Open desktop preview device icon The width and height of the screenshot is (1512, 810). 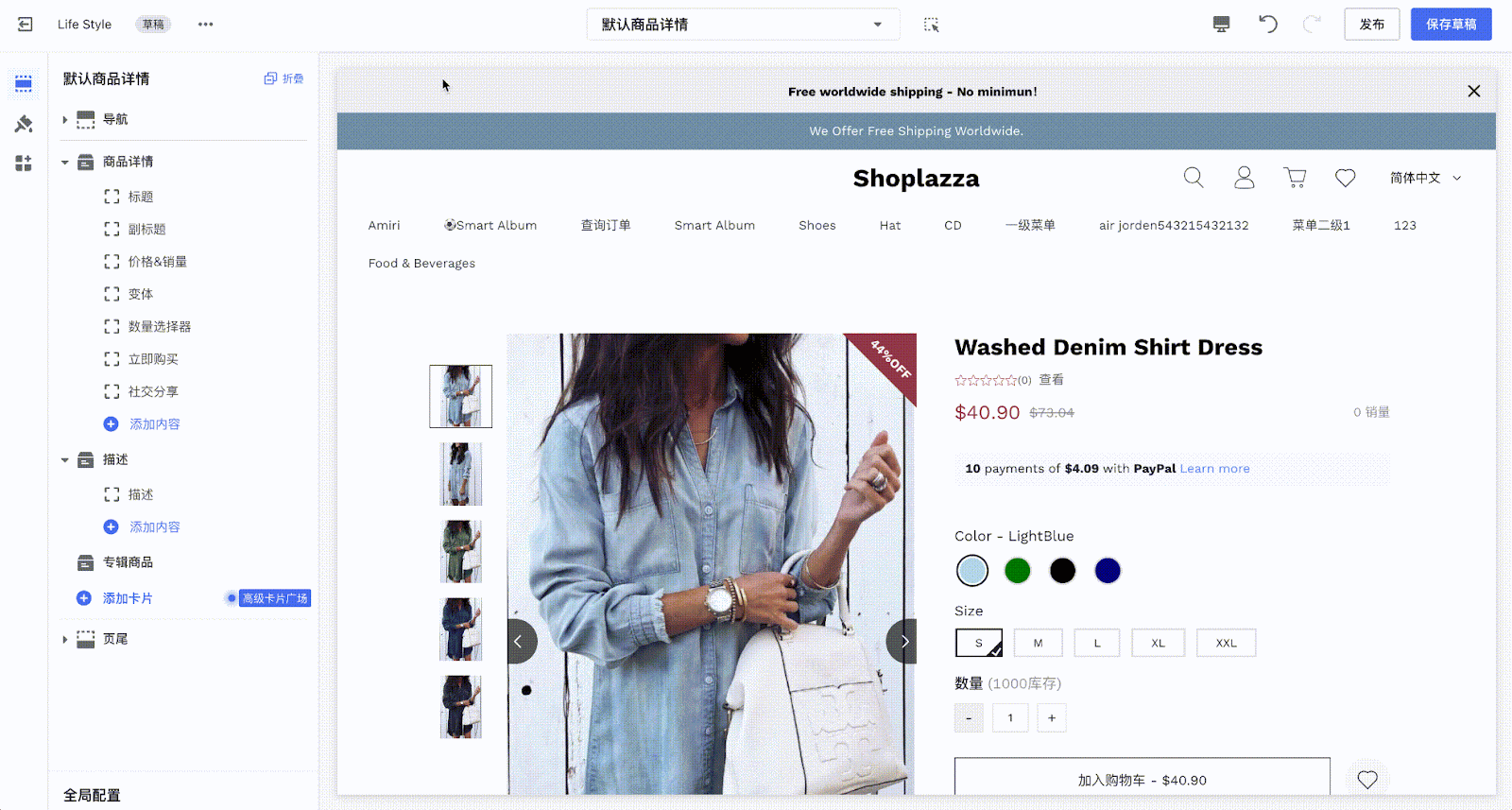point(1221,25)
